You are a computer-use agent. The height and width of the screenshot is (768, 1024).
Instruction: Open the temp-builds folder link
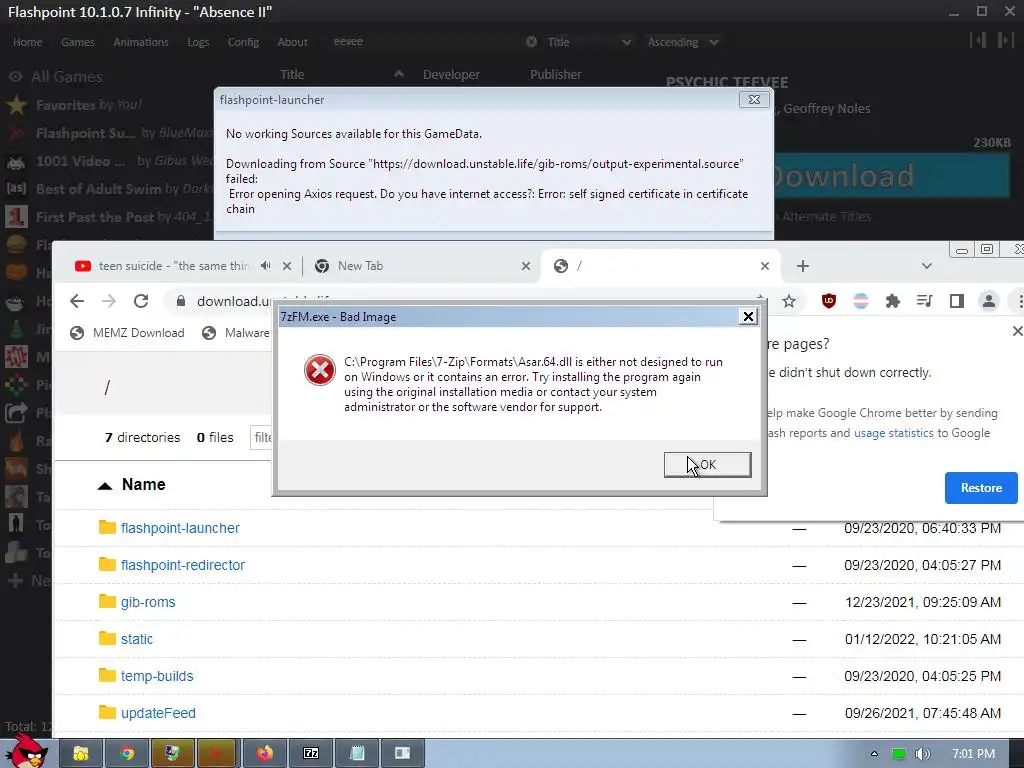157,676
